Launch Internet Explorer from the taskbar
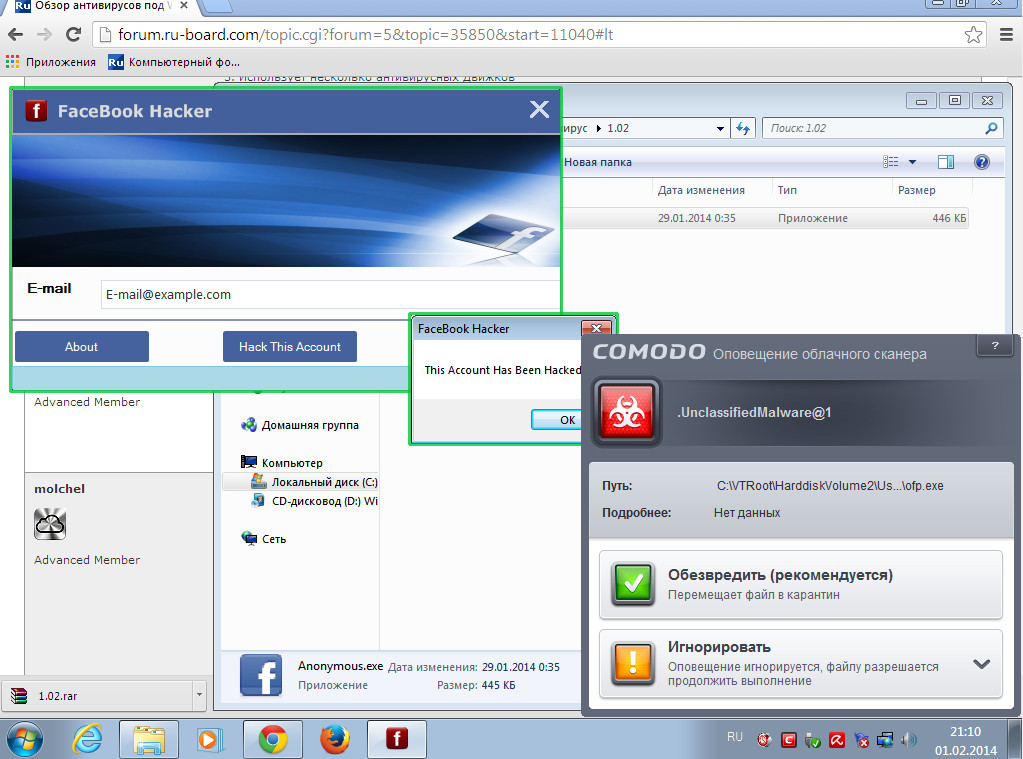 click(x=87, y=739)
